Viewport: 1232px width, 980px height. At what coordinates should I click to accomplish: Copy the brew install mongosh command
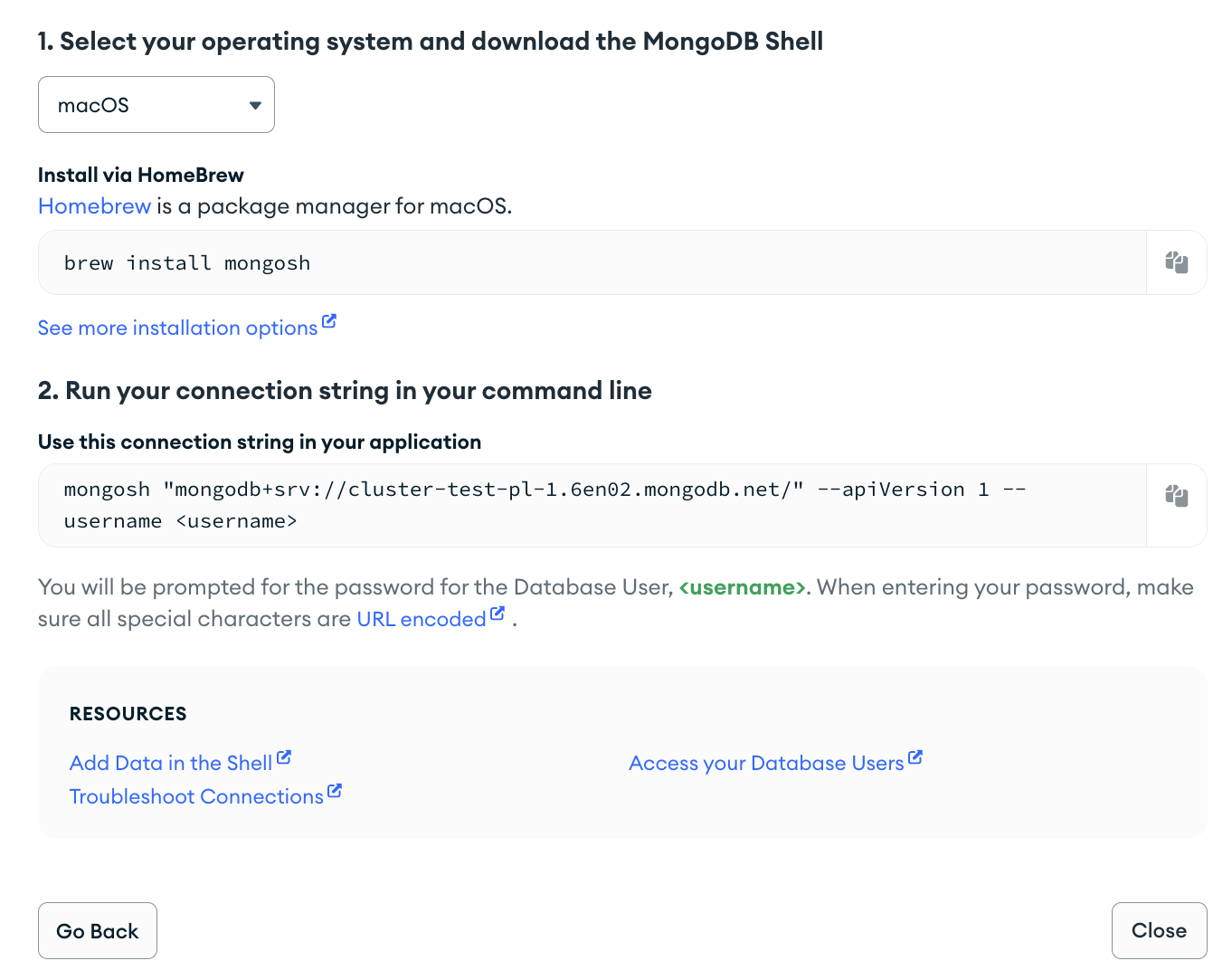1176,262
